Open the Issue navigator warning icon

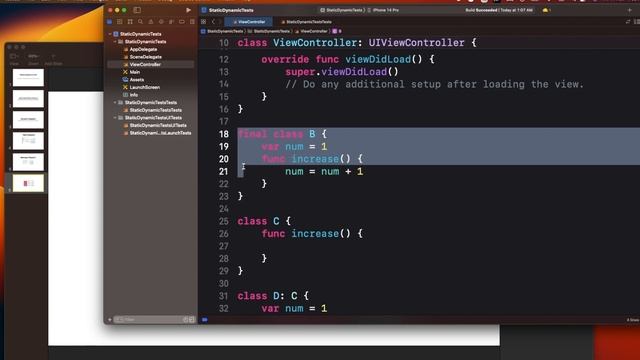click(151, 22)
